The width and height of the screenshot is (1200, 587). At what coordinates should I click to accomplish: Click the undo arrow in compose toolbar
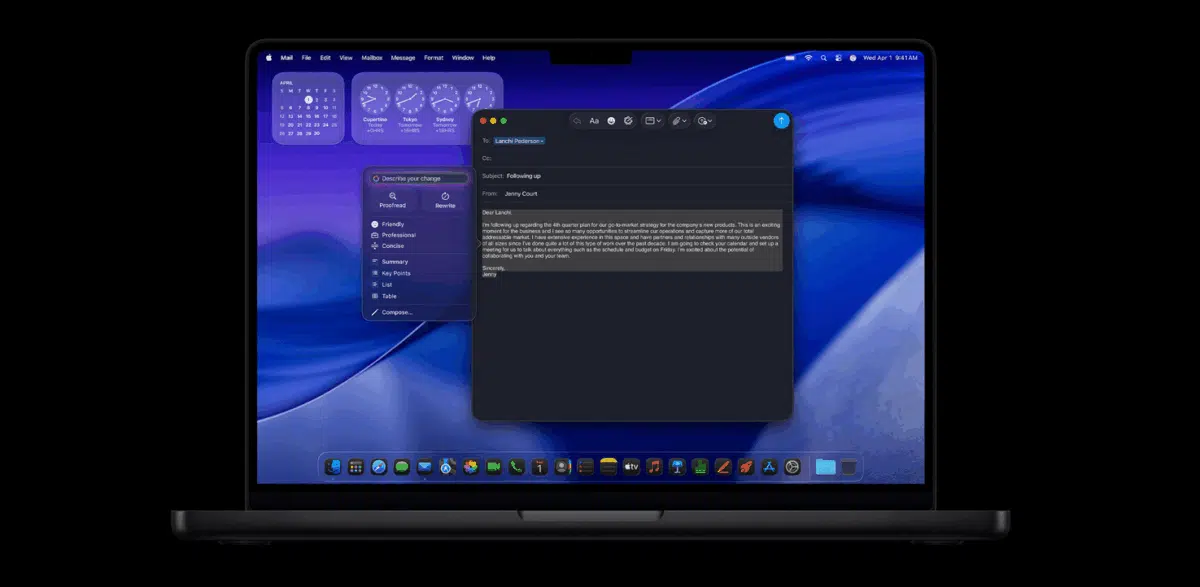pyautogui.click(x=577, y=120)
